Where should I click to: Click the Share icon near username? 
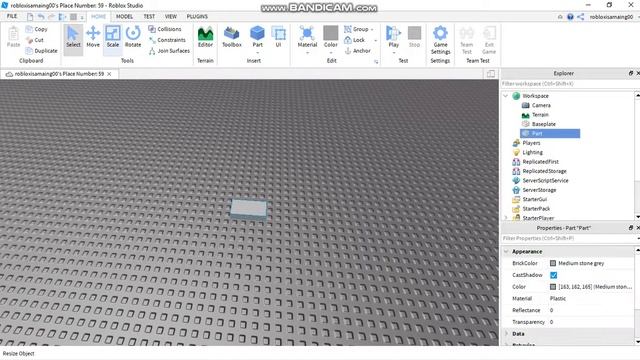tap(581, 17)
